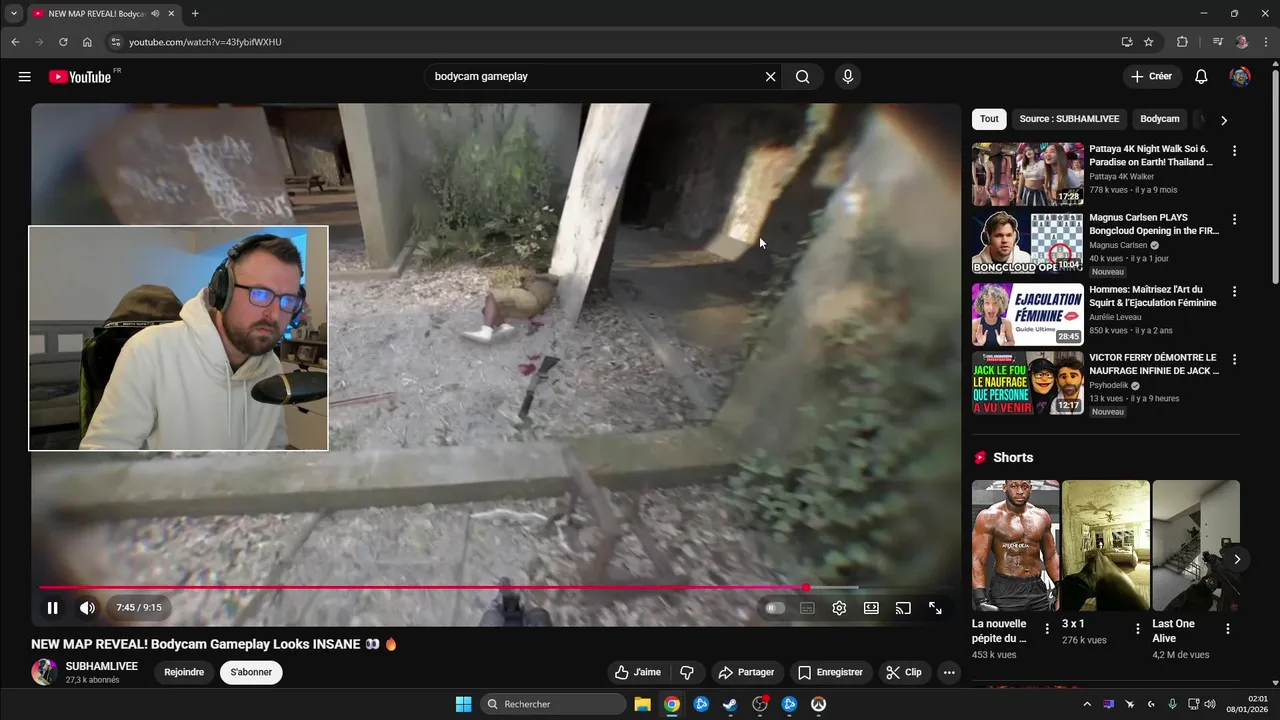The image size is (1280, 720).
Task: Open File Explorer from the taskbar
Action: (642, 704)
